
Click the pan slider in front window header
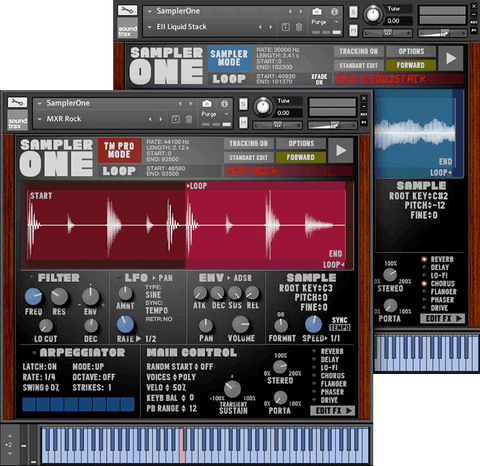pos(277,125)
